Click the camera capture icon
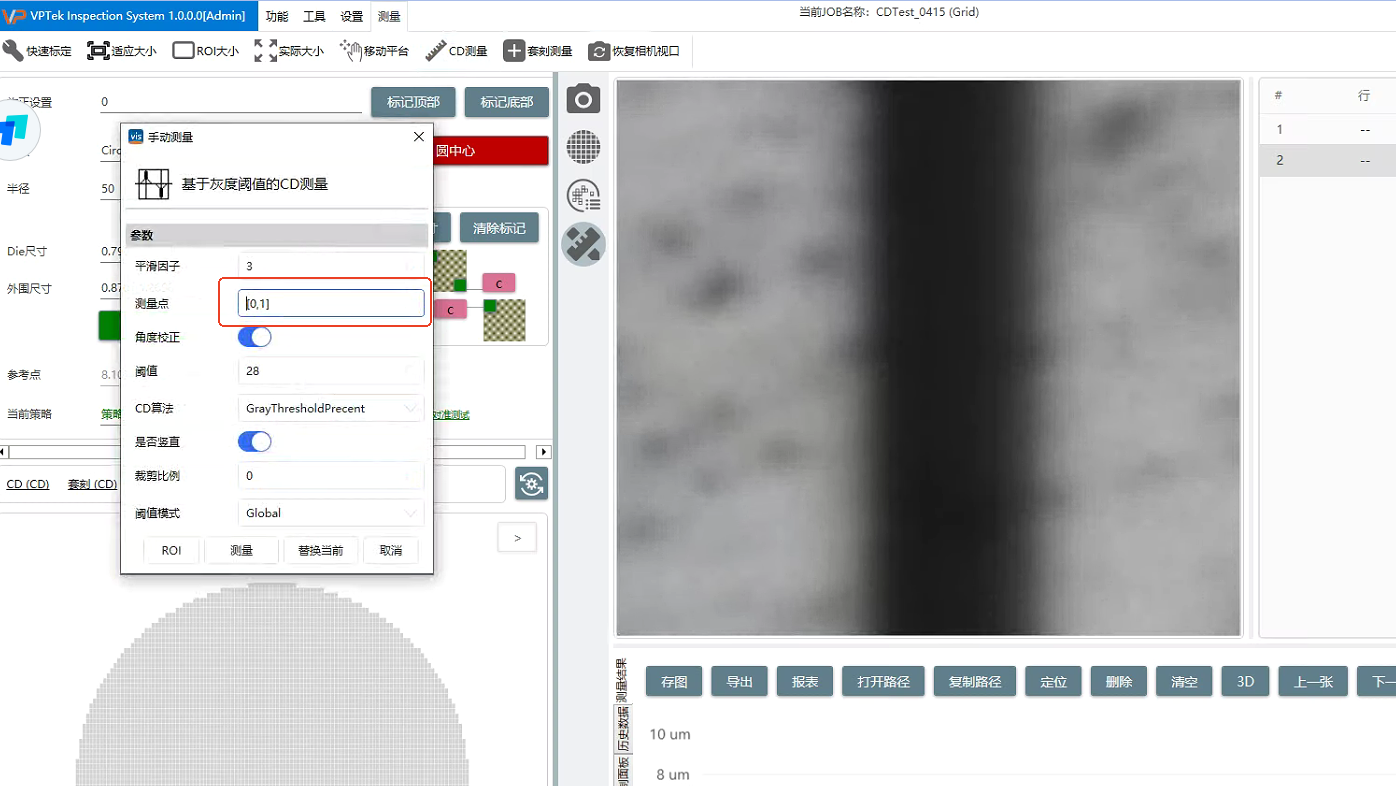This screenshot has height=786, width=1396. pos(584,99)
